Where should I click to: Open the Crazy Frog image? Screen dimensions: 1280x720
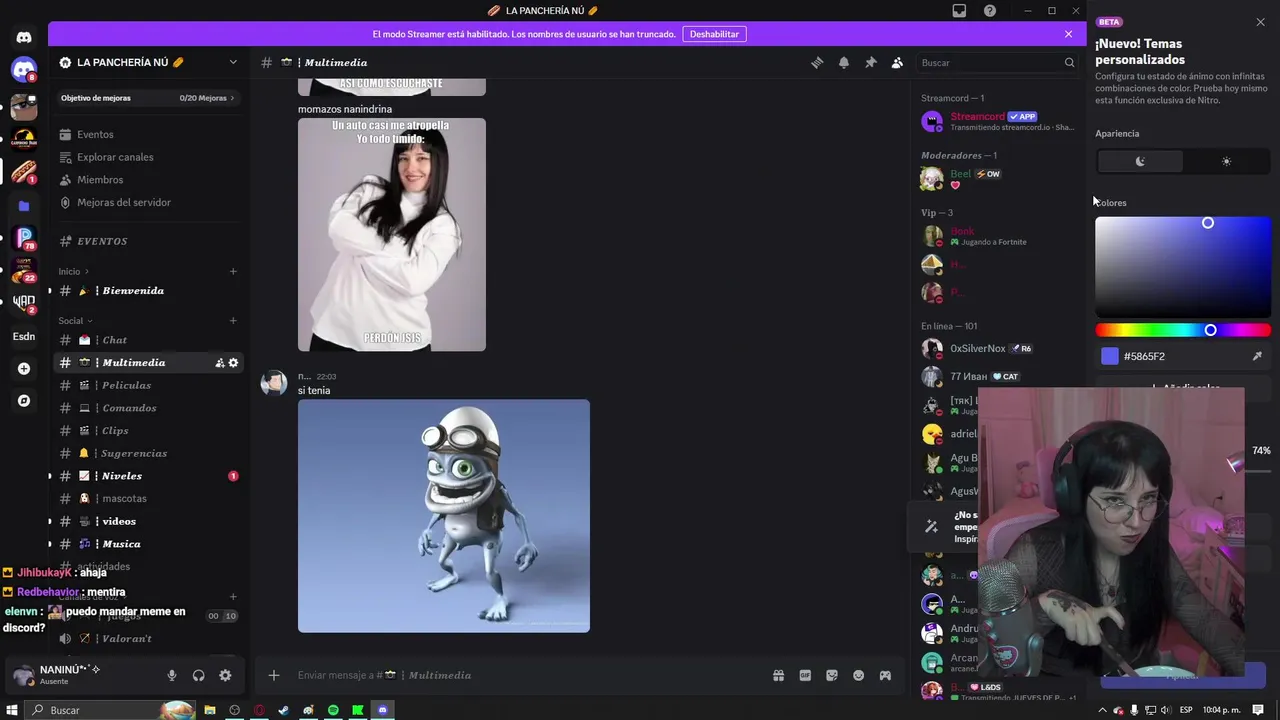[444, 516]
